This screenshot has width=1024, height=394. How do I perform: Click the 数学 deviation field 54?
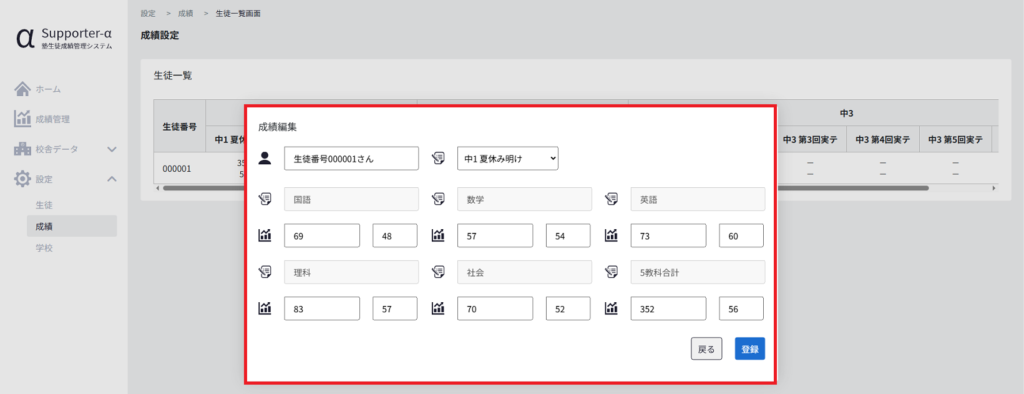[x=568, y=235]
